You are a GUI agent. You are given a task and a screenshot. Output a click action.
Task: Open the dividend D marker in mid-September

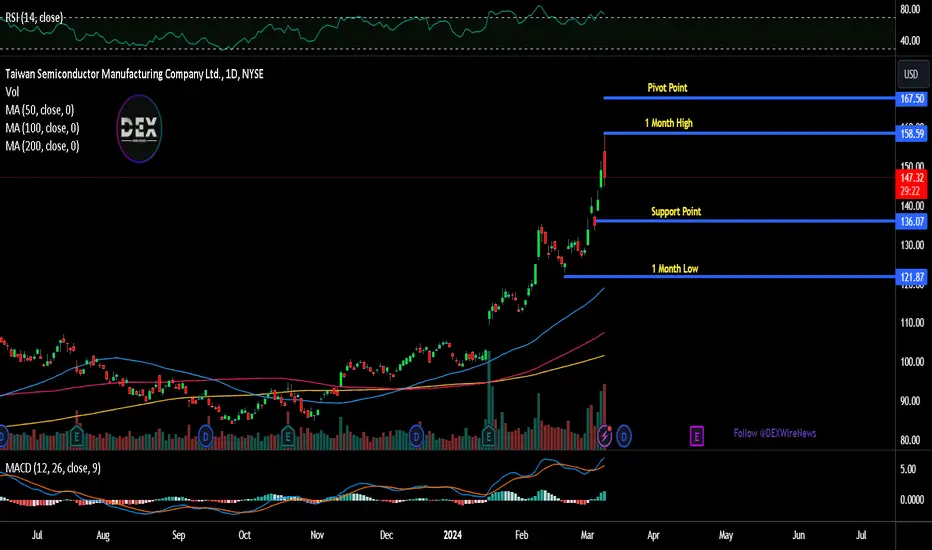[x=205, y=436]
